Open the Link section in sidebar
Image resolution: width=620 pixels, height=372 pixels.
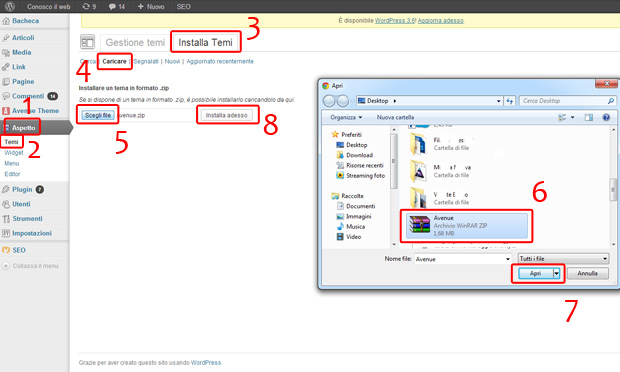click(x=19, y=67)
